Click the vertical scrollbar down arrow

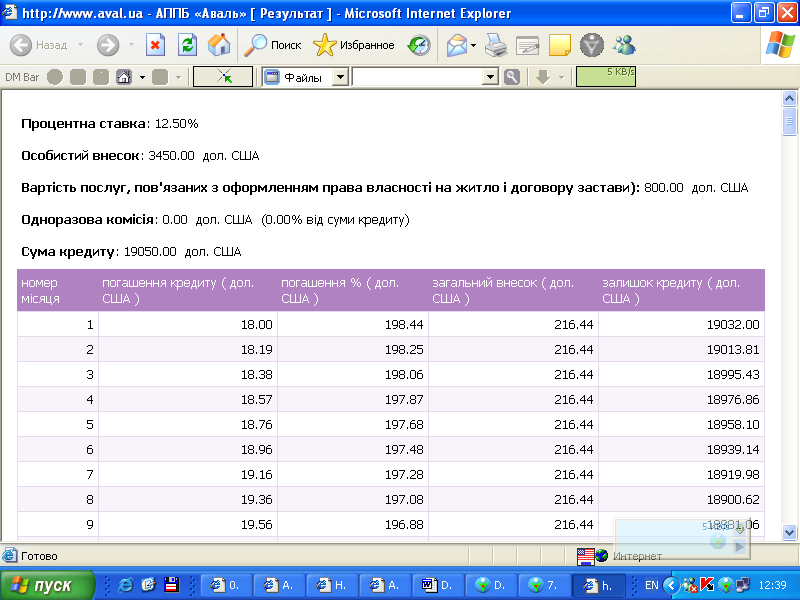point(789,532)
